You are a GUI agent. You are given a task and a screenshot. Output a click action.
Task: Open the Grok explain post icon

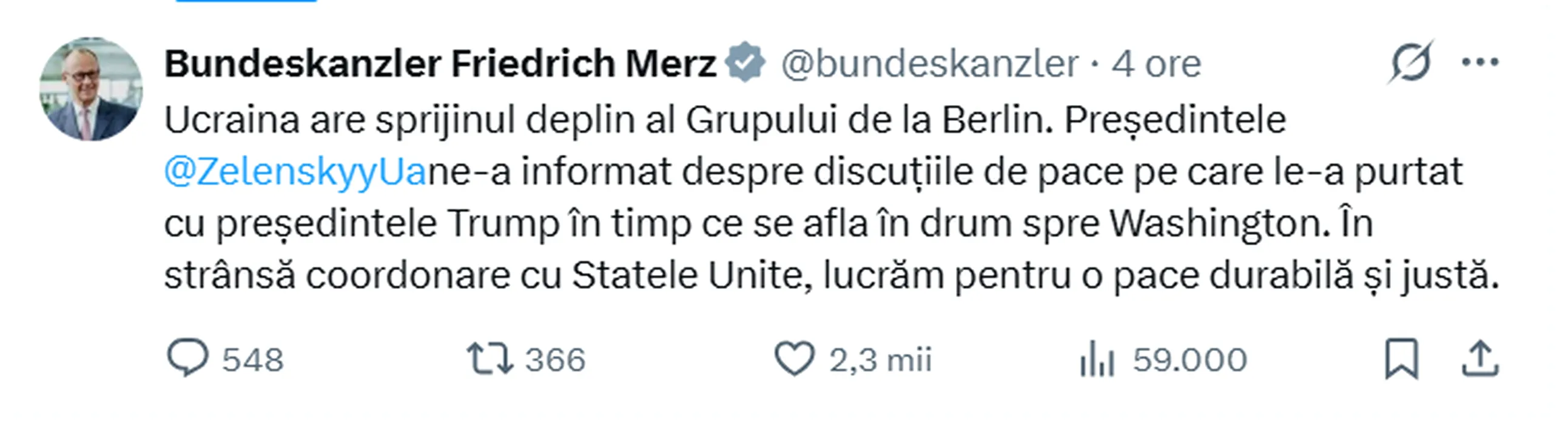tap(1410, 63)
